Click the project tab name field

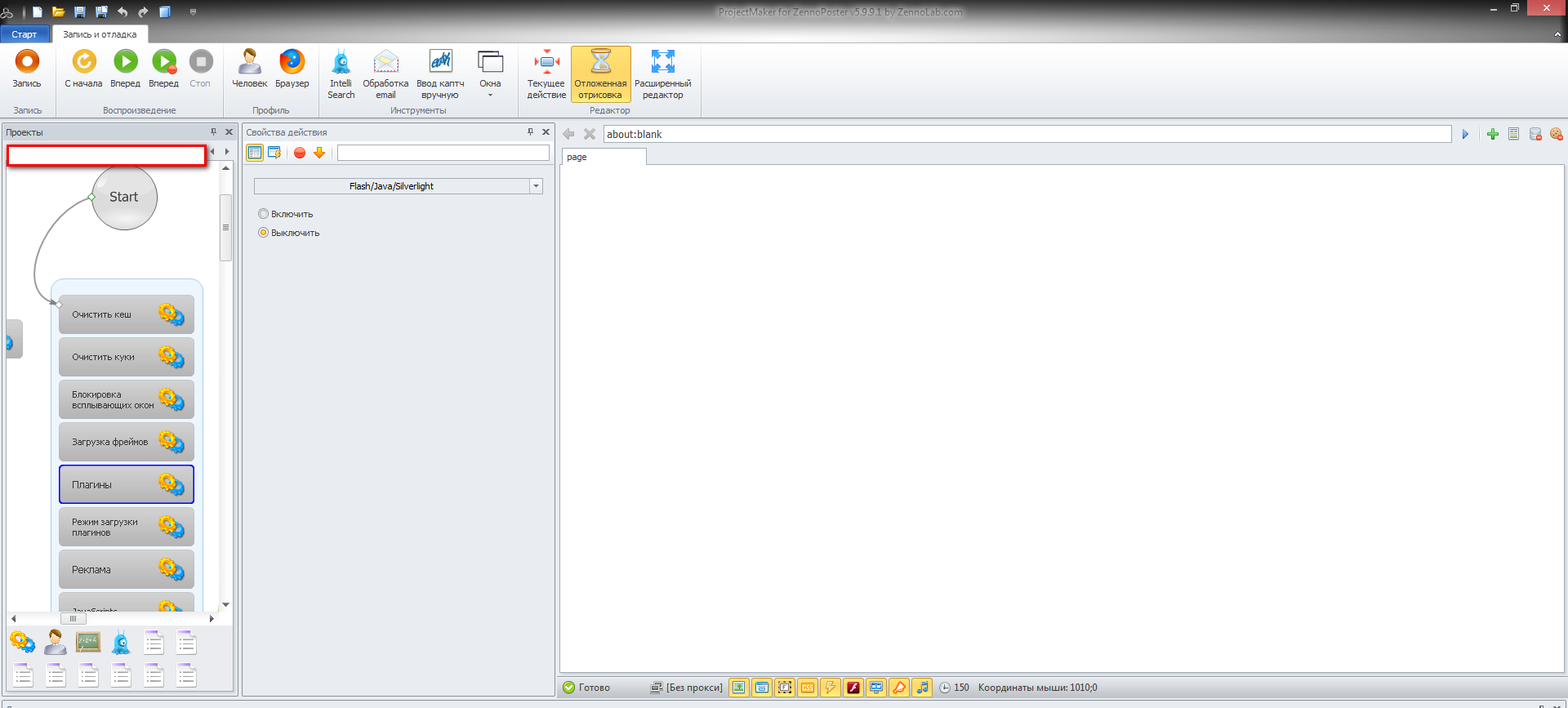106,155
